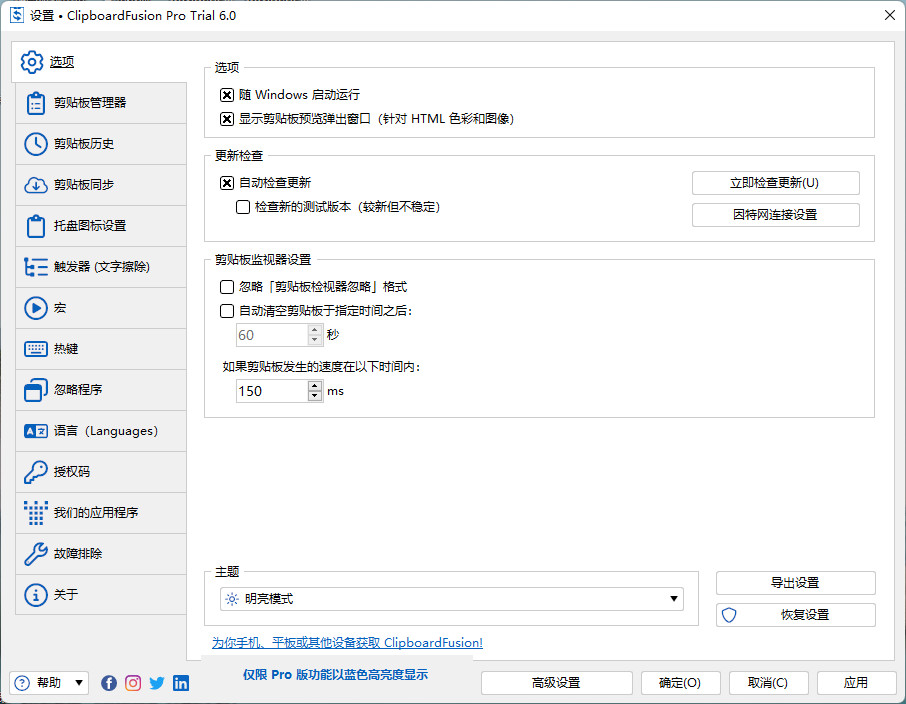
Task: Click up arrow on 60 秒 spinner
Action: click(x=315, y=329)
